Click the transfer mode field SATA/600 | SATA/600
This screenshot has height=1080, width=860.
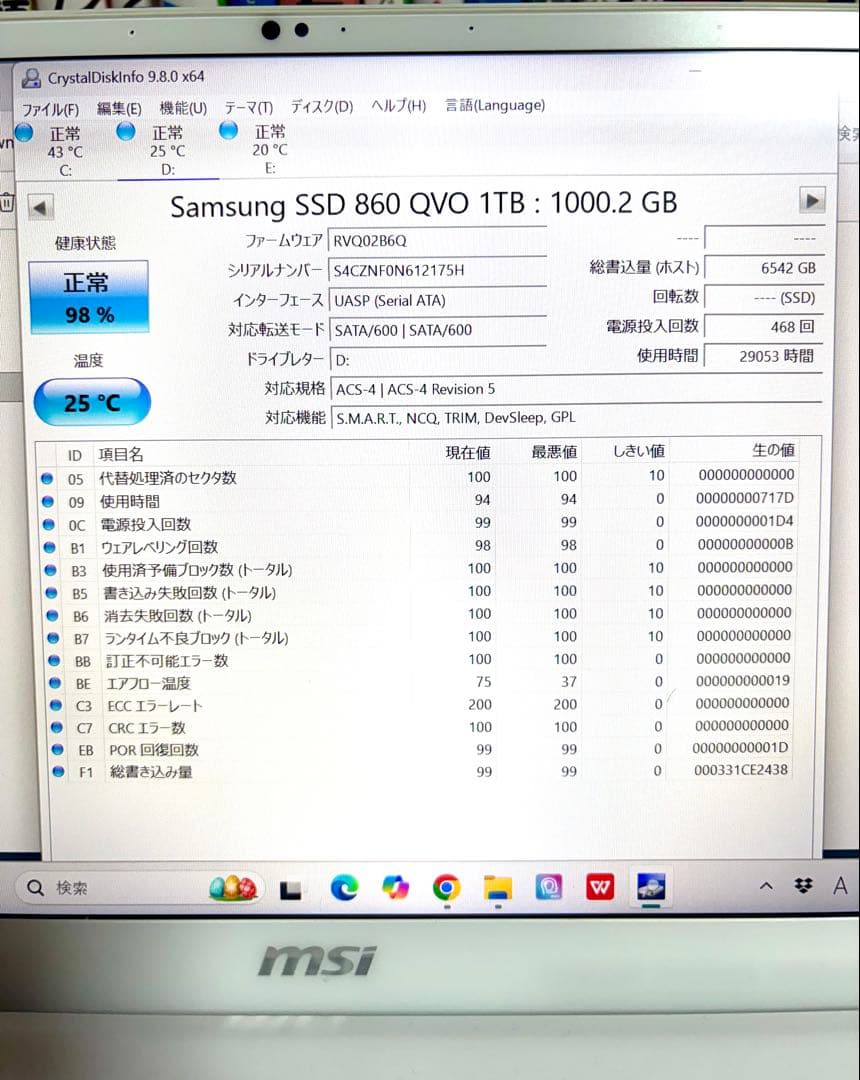[x=438, y=330]
